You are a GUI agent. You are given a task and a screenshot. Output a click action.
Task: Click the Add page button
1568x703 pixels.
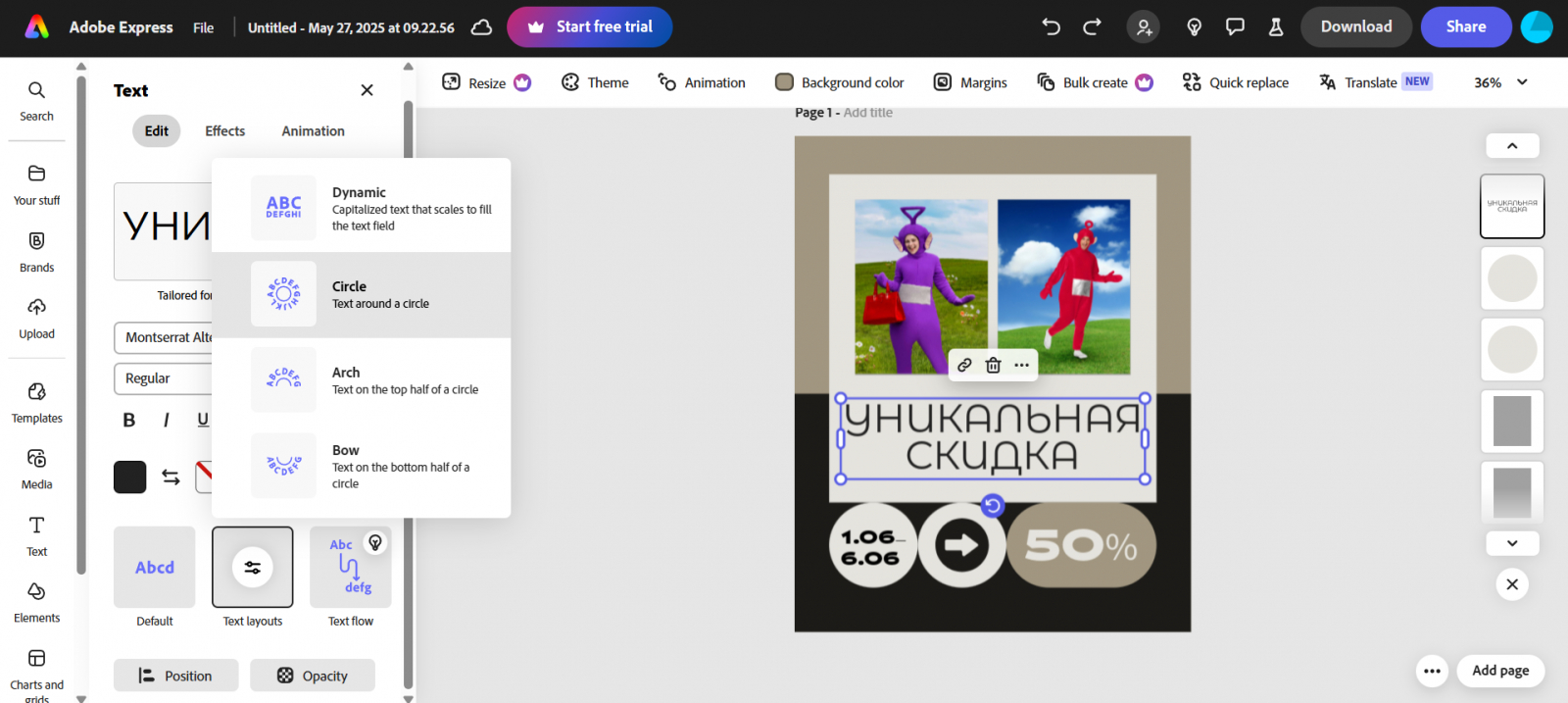pos(1500,671)
